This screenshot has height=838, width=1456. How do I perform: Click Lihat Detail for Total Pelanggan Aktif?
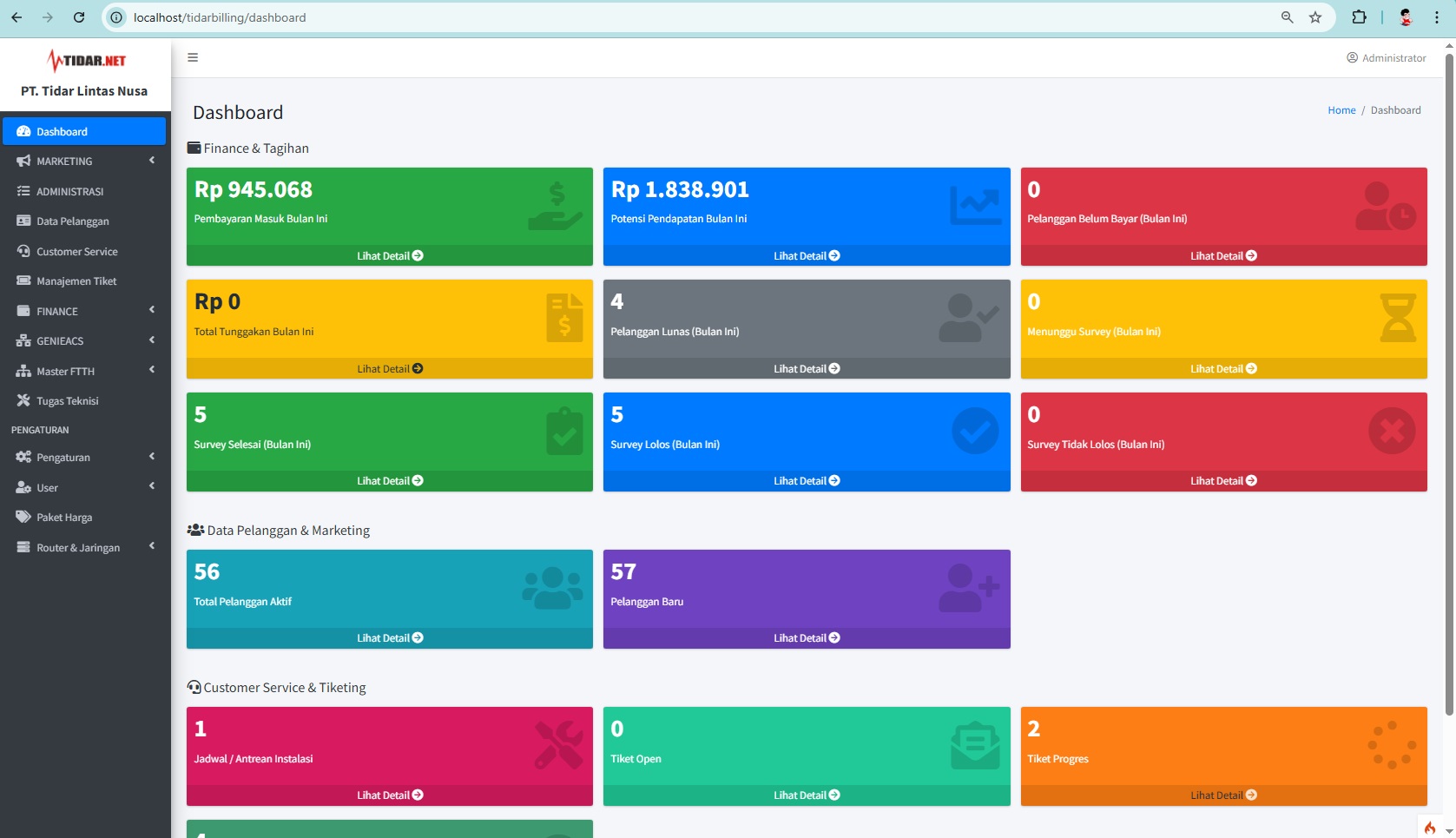pos(390,637)
